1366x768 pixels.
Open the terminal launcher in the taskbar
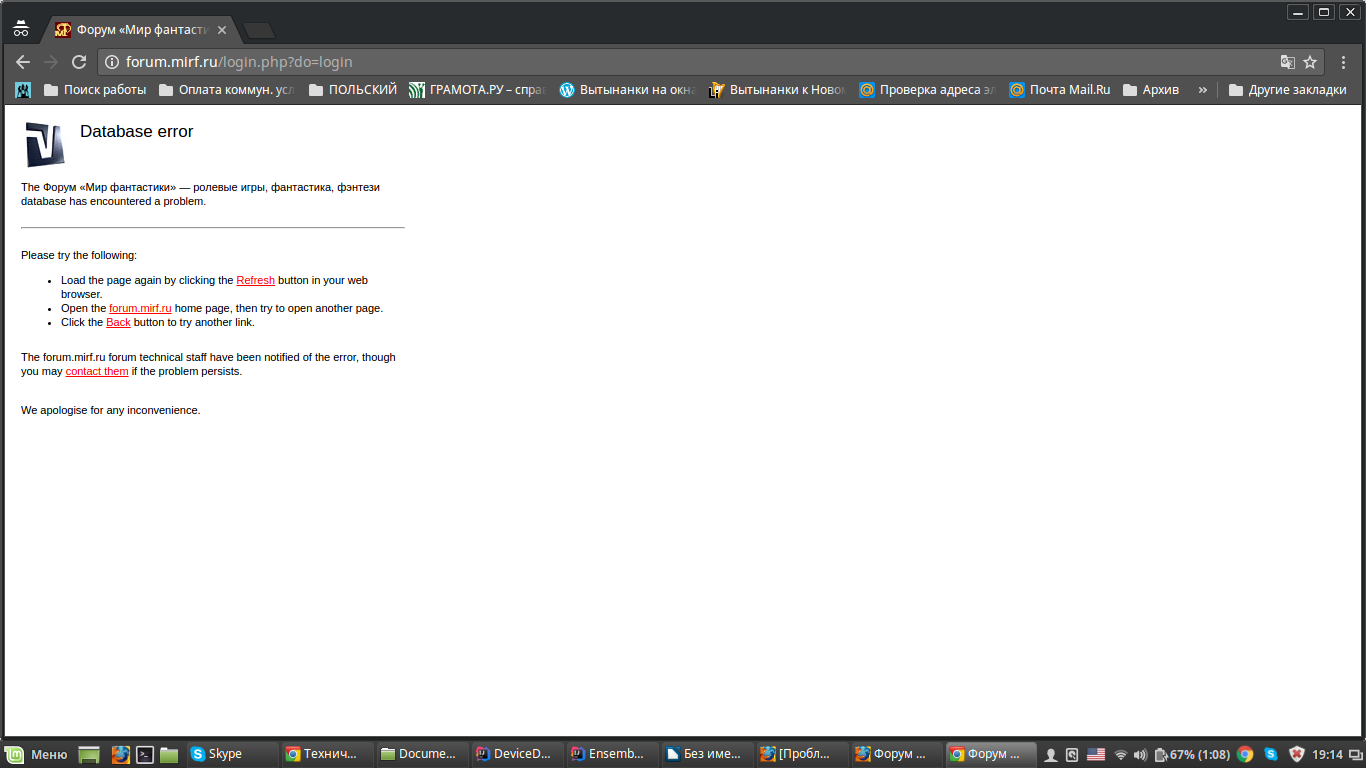tap(145, 754)
